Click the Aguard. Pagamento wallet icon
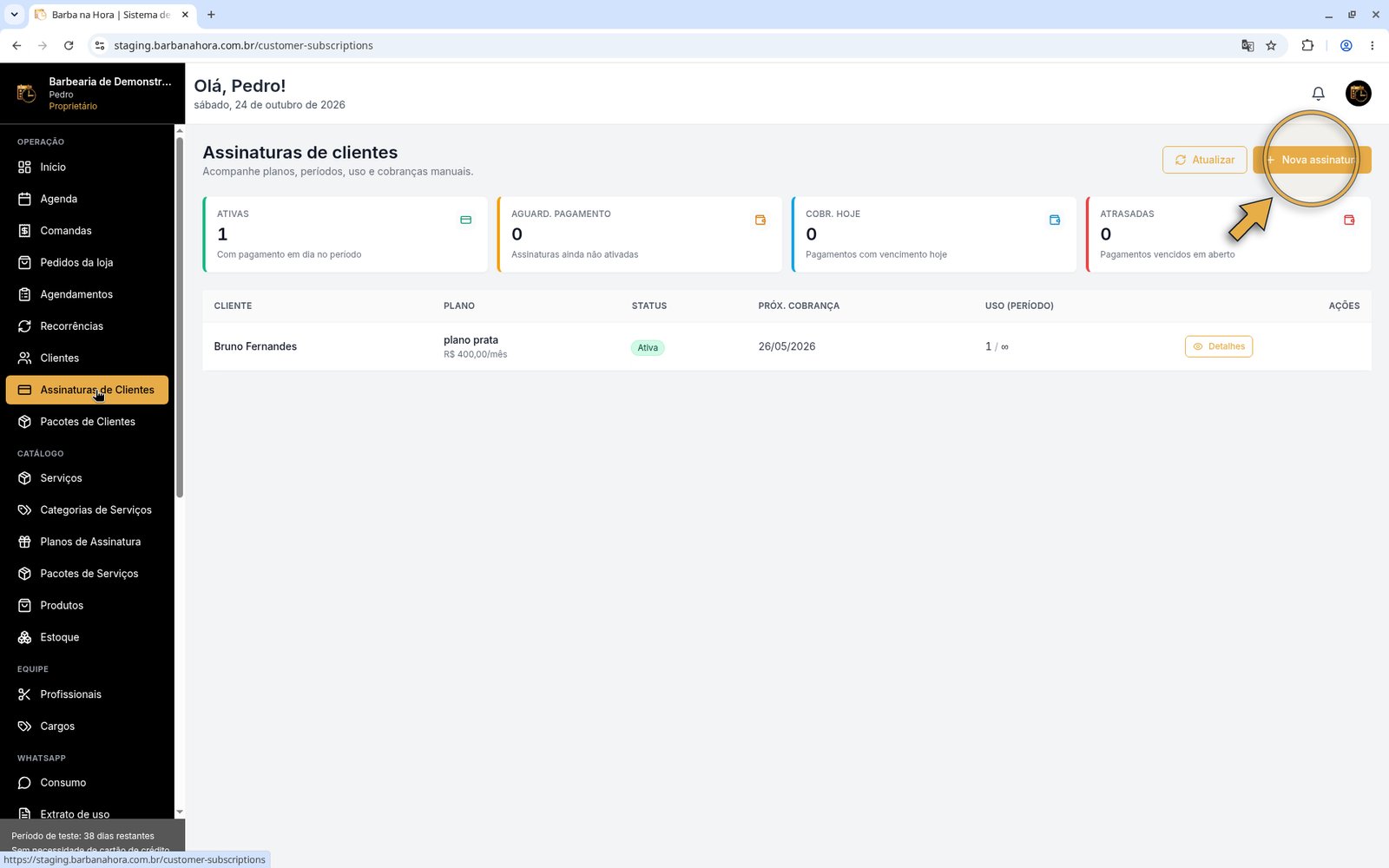The width and height of the screenshot is (1389, 868). pos(760,220)
